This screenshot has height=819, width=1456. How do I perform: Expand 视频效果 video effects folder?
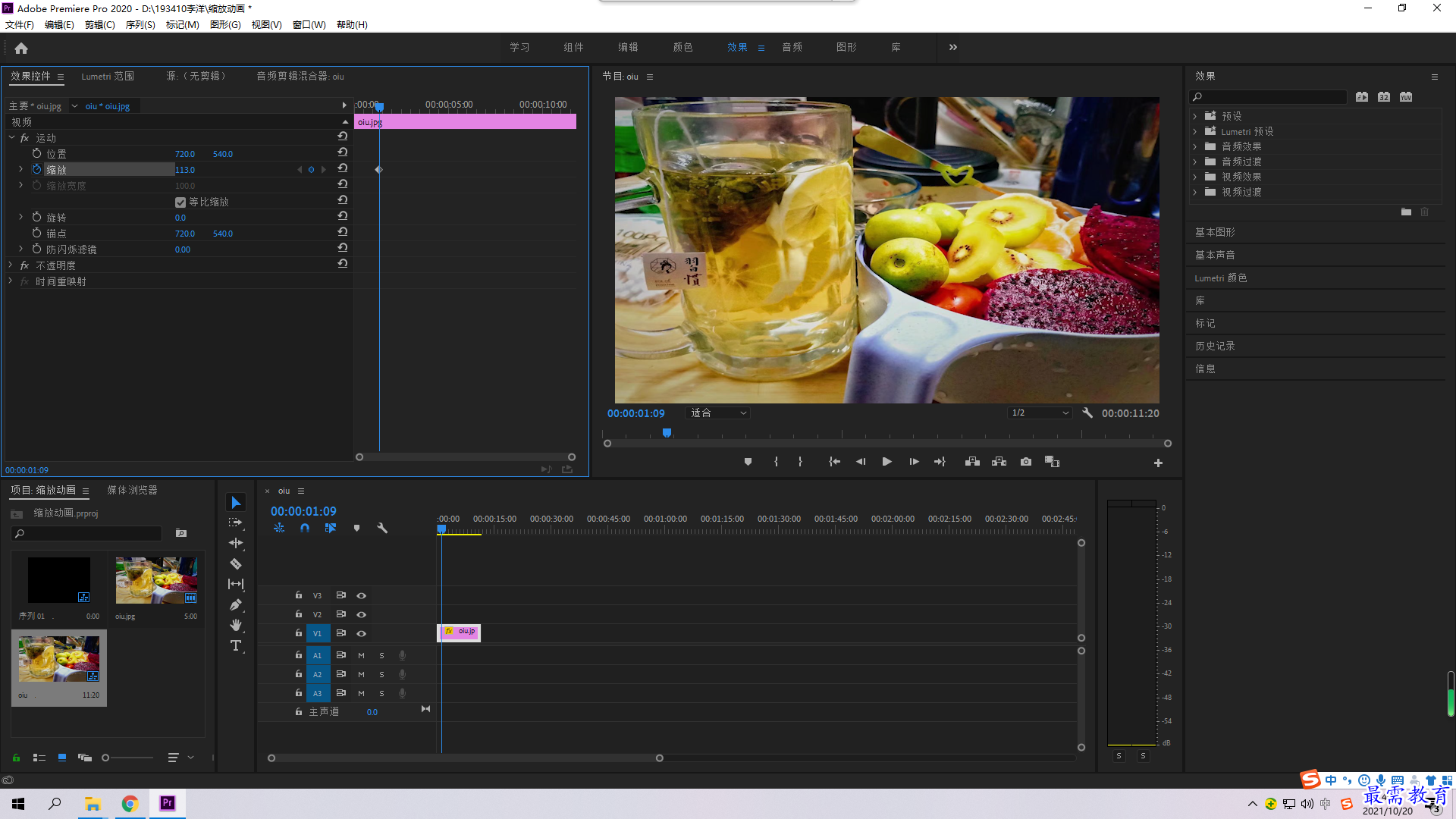pos(1195,177)
